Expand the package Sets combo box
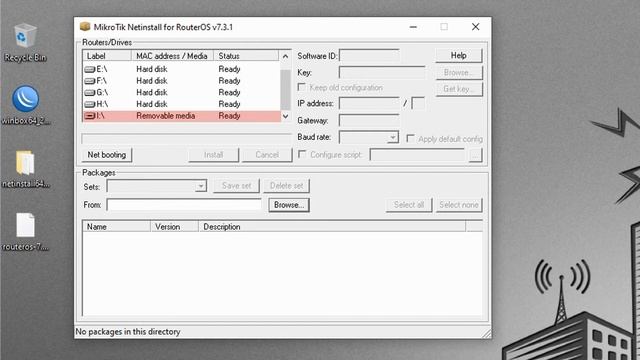Image resolution: width=640 pixels, height=360 pixels. pos(200,186)
